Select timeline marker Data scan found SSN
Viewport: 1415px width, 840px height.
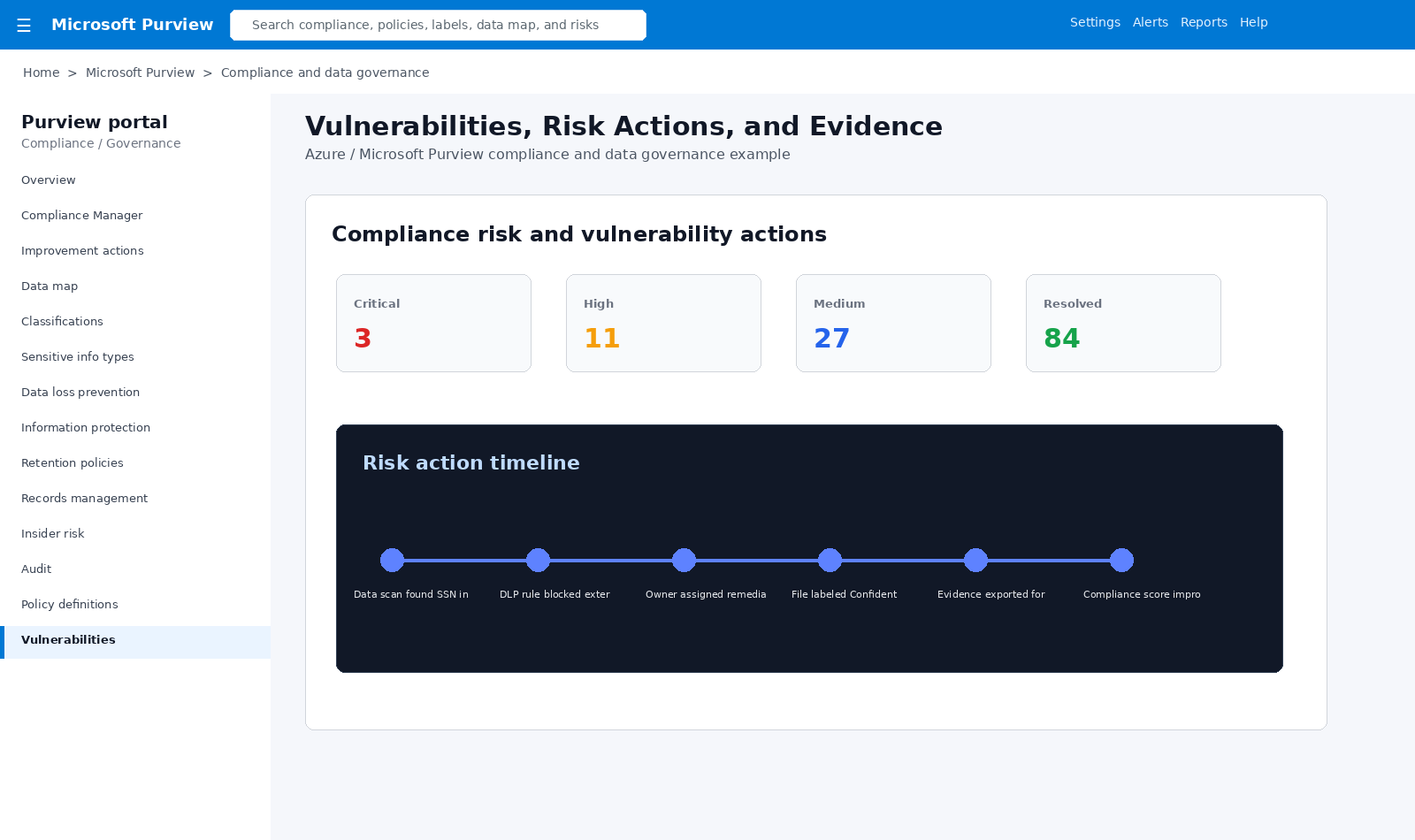click(x=392, y=560)
